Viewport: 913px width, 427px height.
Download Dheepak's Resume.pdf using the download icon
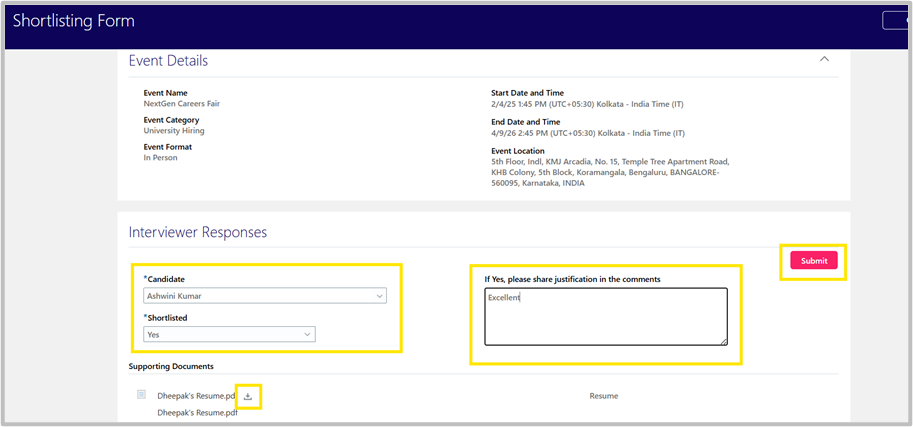[248, 397]
